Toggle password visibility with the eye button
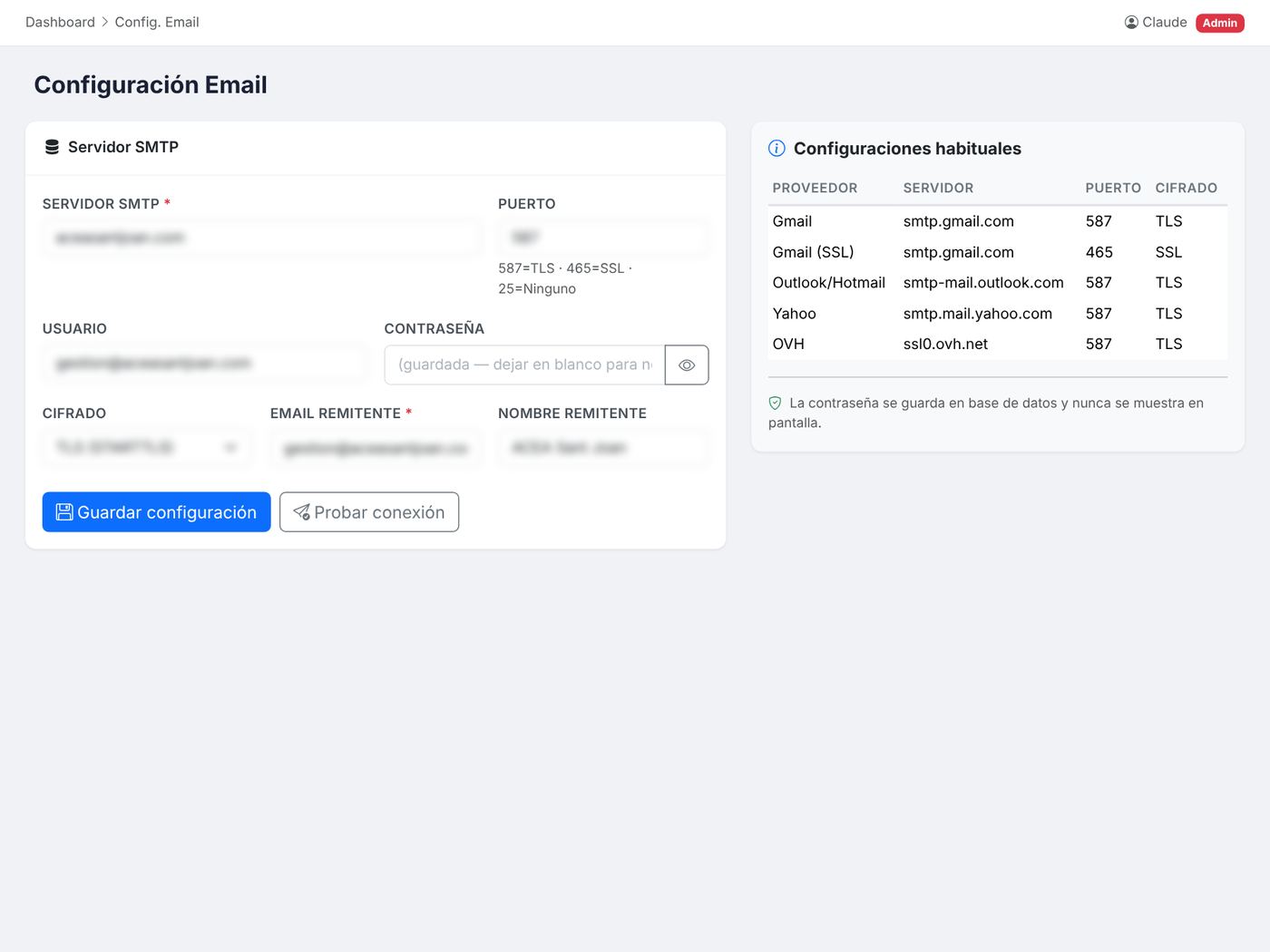Viewport: 1270px width, 952px height. pos(687,364)
